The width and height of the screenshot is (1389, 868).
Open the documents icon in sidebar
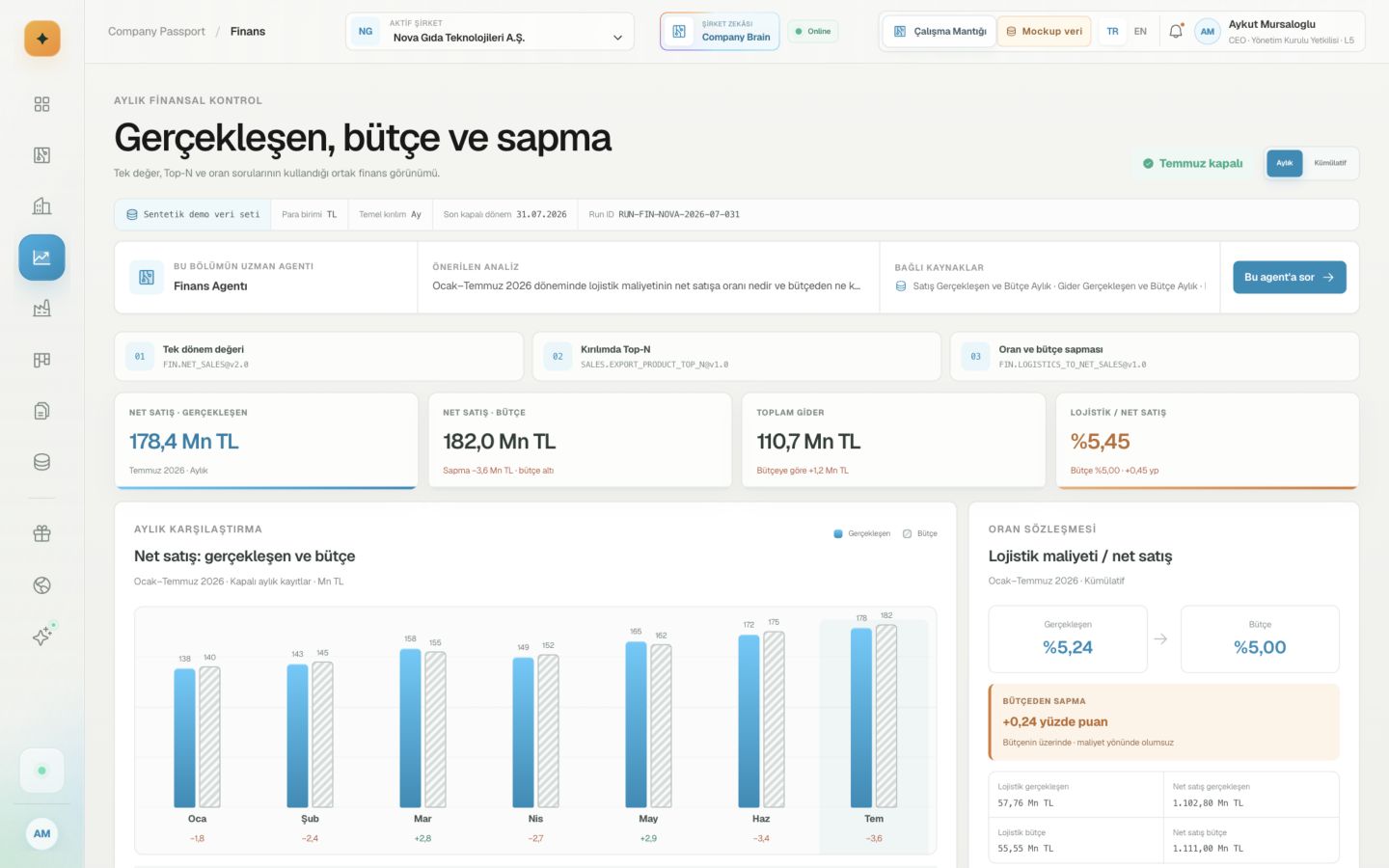[x=41, y=411]
